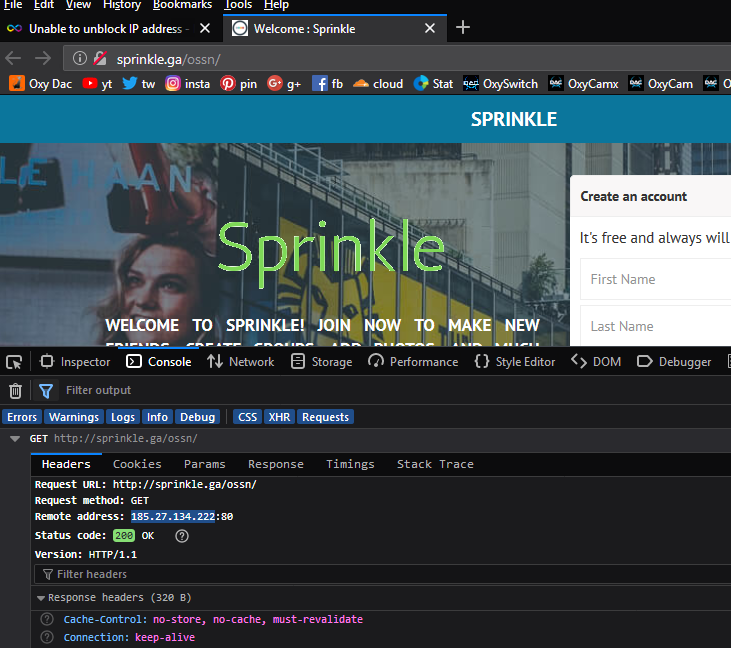731x648 pixels.
Task: Open the g+ Google Plus bookmark
Action: point(283,84)
